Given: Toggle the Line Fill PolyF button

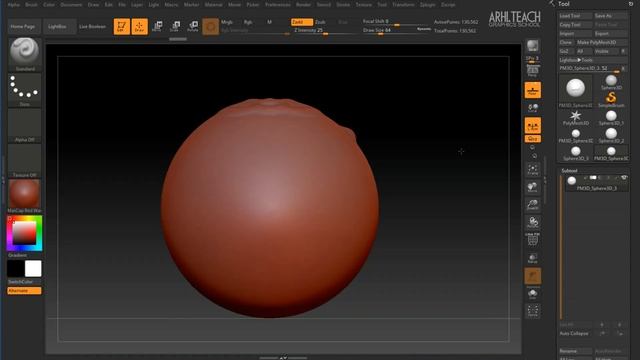Looking at the screenshot, I should [x=533, y=240].
